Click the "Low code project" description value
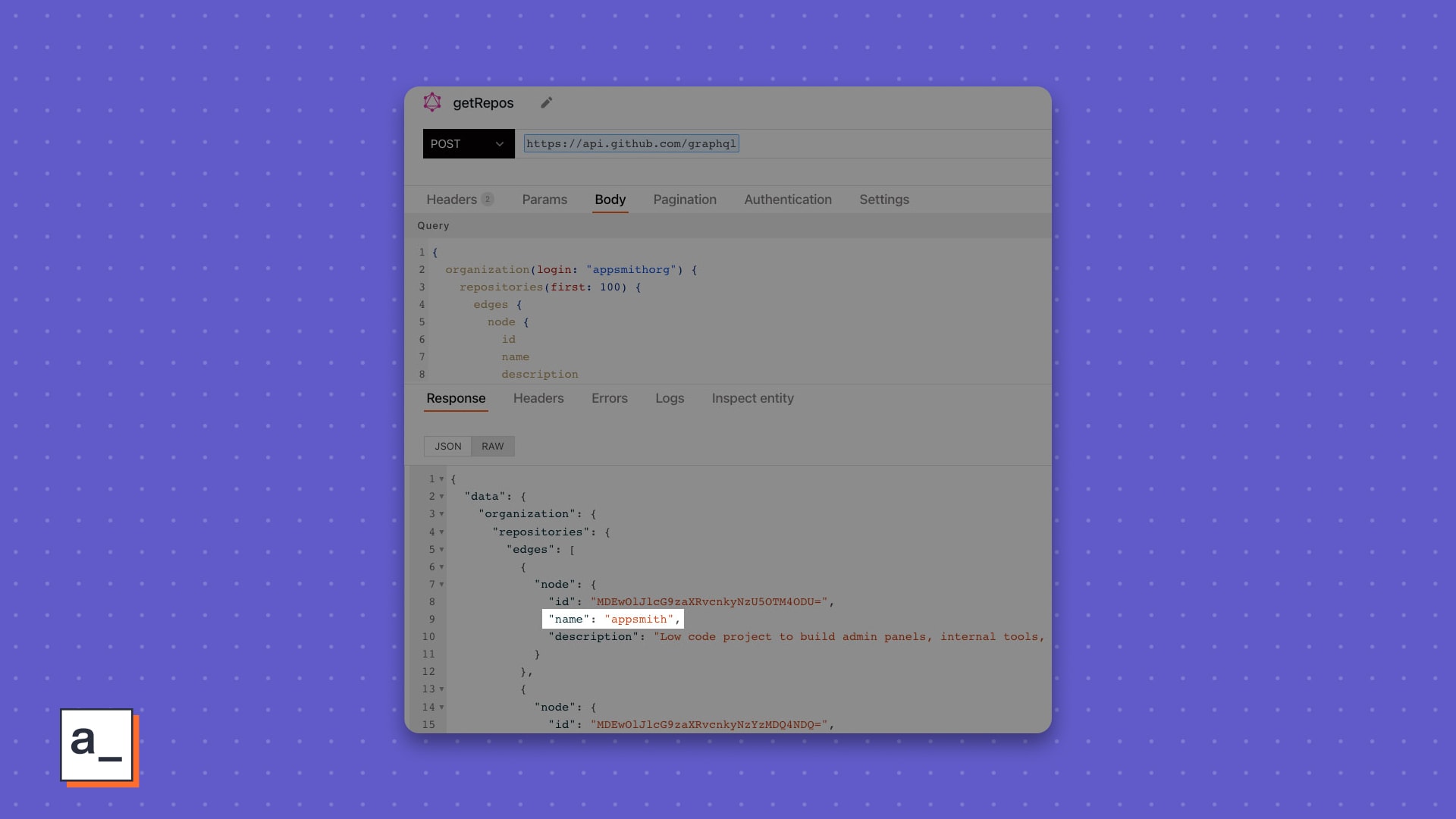 point(849,637)
